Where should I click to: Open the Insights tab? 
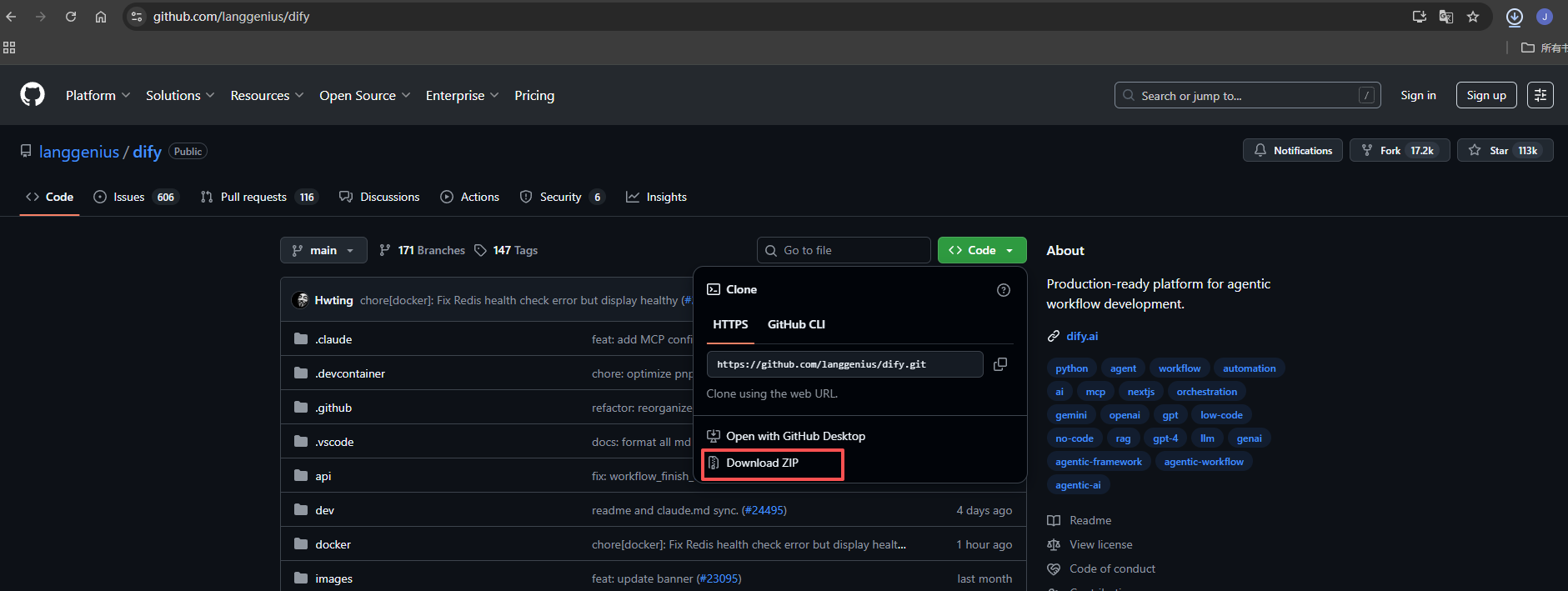(x=657, y=197)
